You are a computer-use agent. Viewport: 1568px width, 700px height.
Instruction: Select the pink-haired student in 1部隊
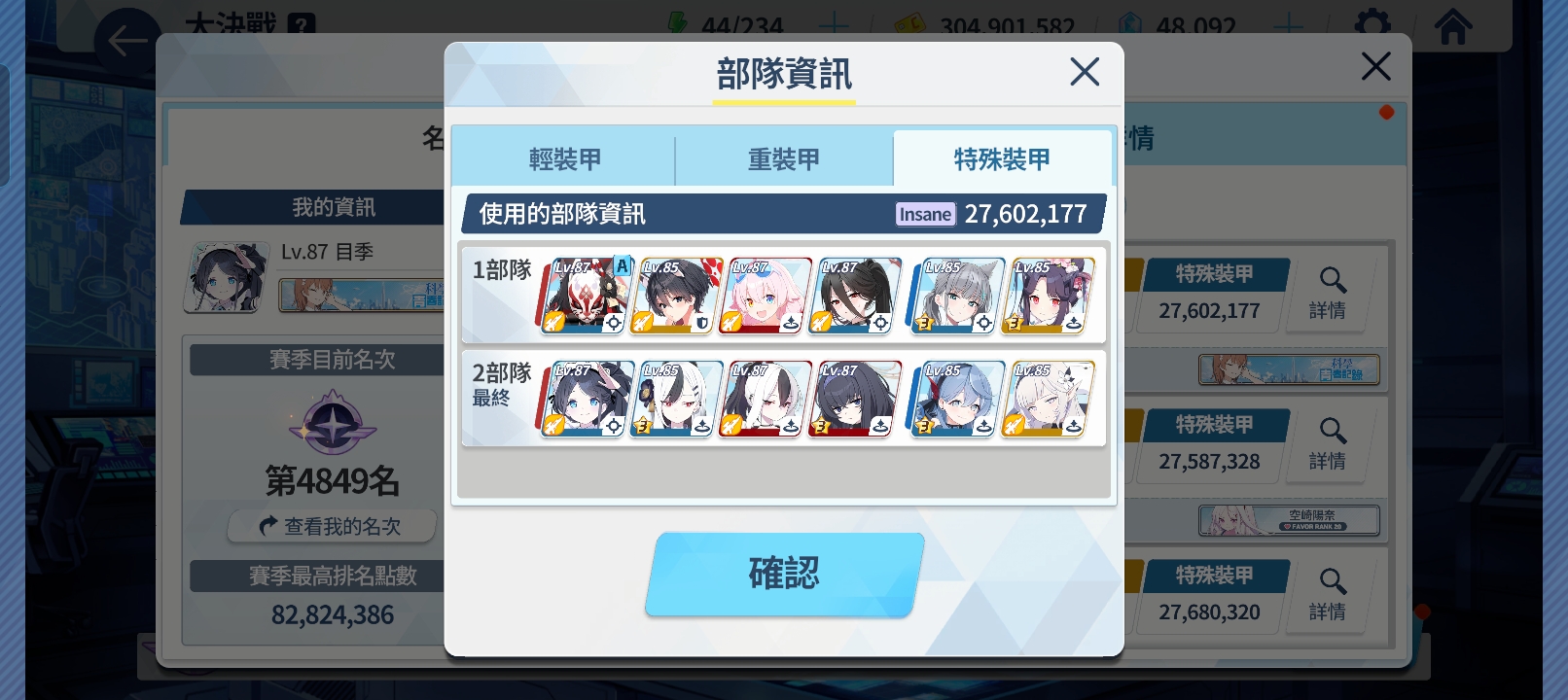[x=764, y=296]
